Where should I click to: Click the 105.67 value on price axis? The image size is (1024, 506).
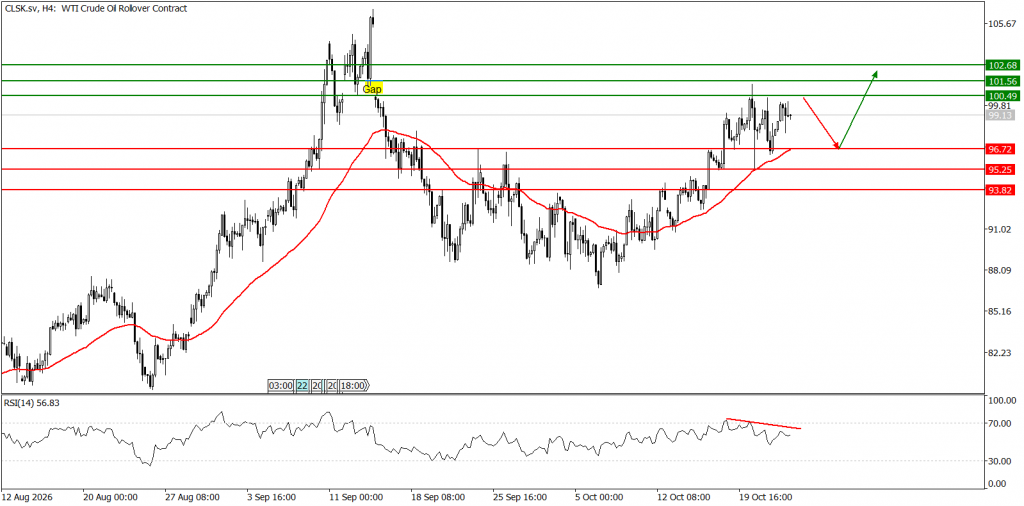(1002, 24)
